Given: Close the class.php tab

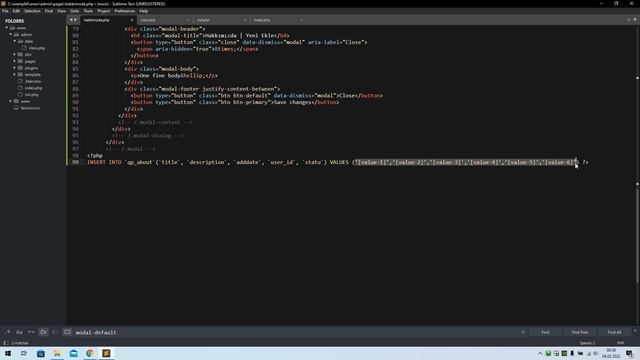Looking at the screenshot, I should pos(188,20).
